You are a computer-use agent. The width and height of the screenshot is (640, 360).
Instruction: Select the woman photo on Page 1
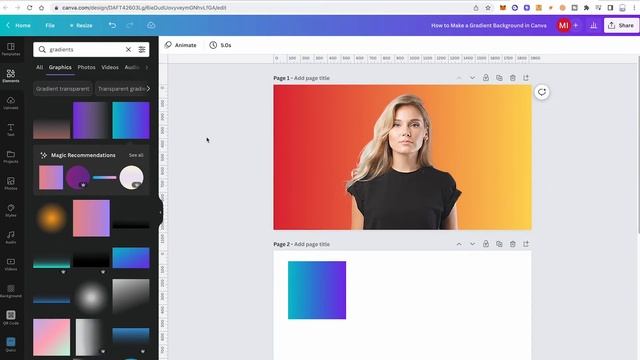(404, 162)
